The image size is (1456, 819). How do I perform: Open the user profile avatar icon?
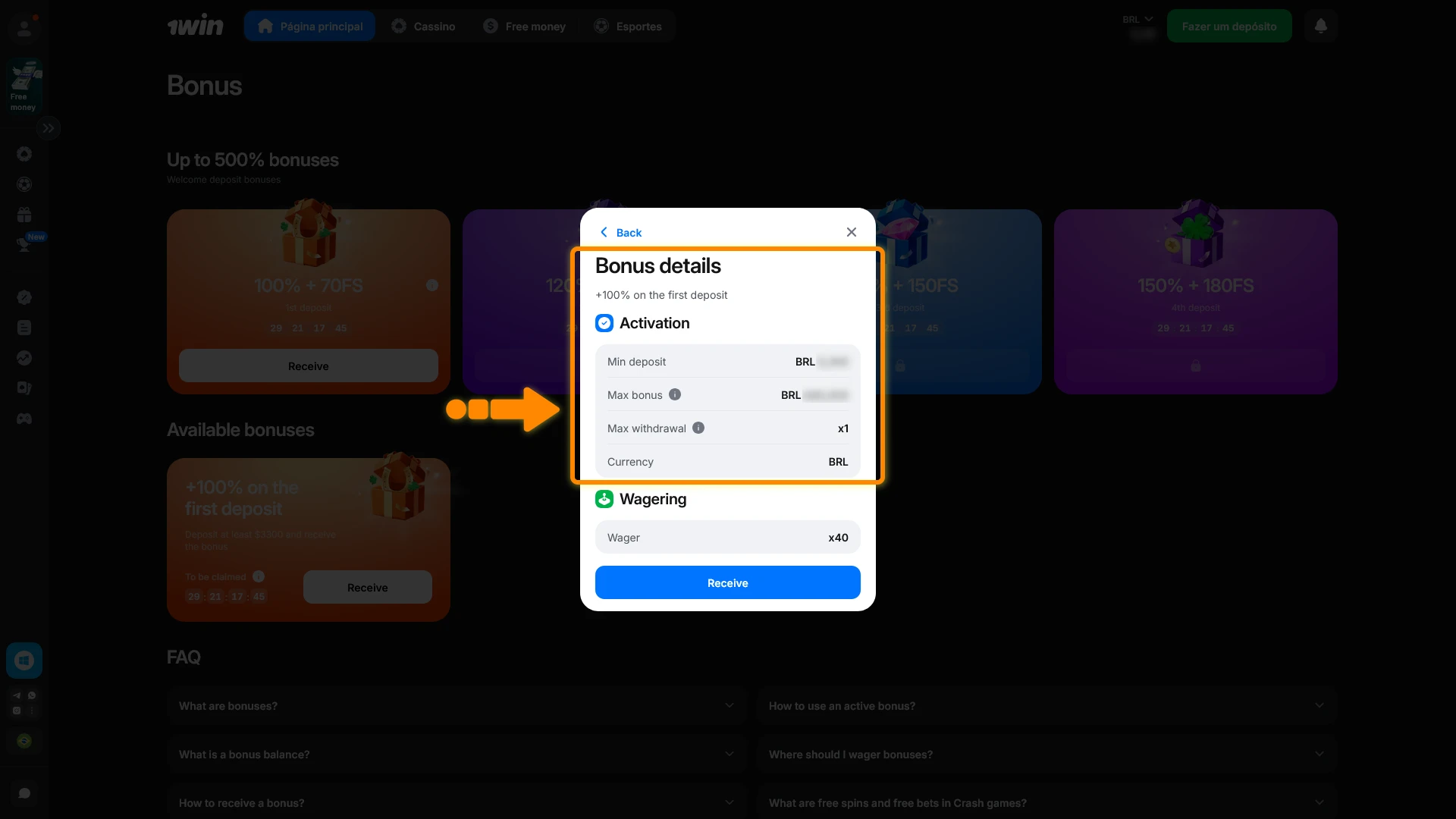click(24, 28)
